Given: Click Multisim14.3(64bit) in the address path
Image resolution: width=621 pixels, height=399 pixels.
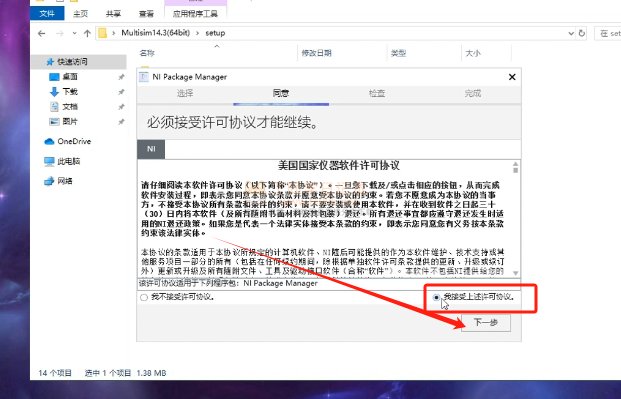Looking at the screenshot, I should (x=156, y=33).
